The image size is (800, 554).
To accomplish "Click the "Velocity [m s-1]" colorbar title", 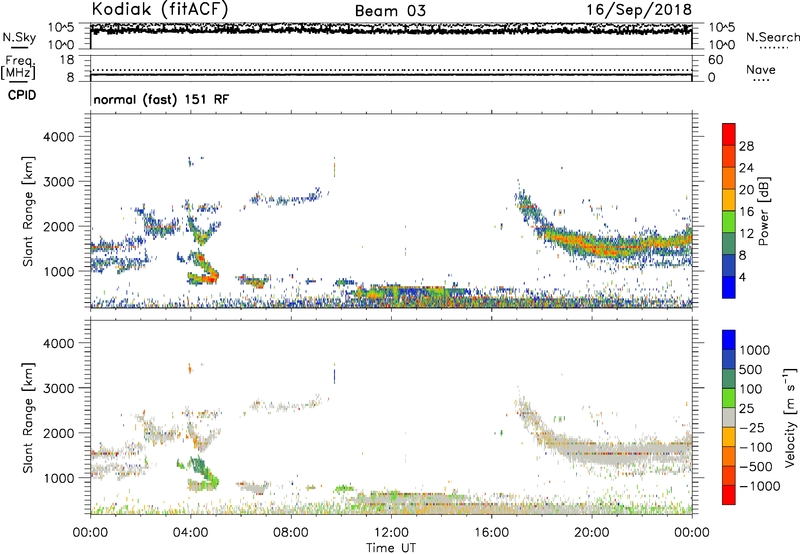I will (790, 417).
